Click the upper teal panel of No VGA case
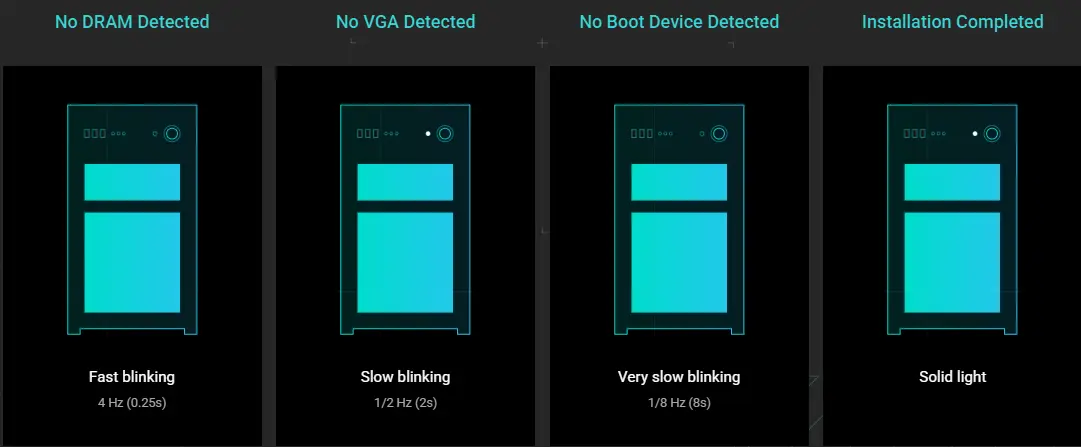Viewport: 1081px width, 447px height. (405, 182)
